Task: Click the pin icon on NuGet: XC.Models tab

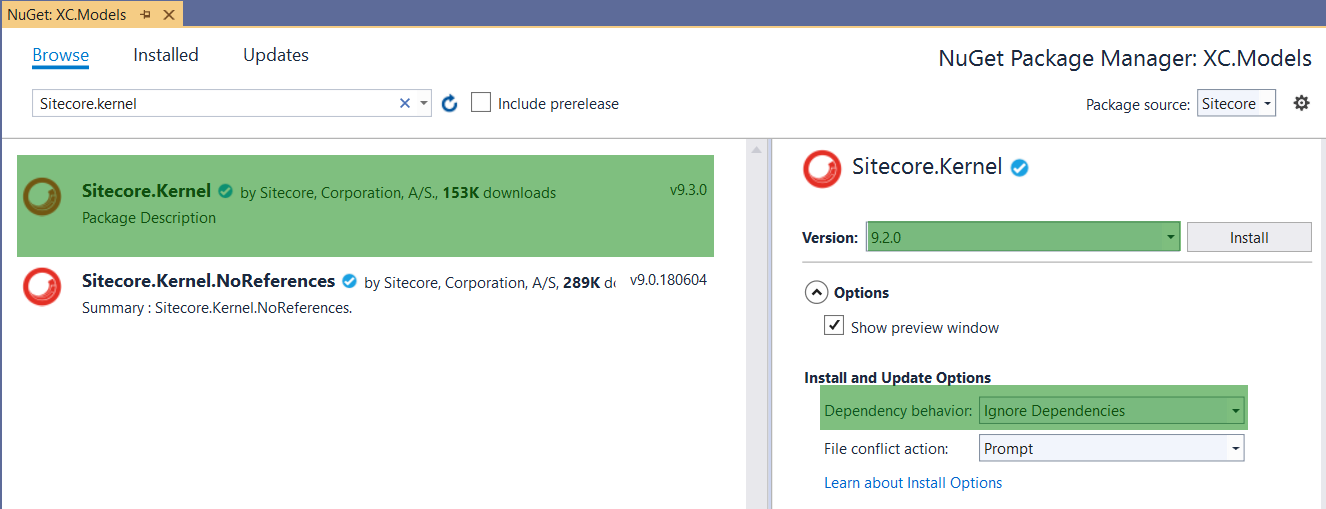Action: pyautogui.click(x=145, y=15)
